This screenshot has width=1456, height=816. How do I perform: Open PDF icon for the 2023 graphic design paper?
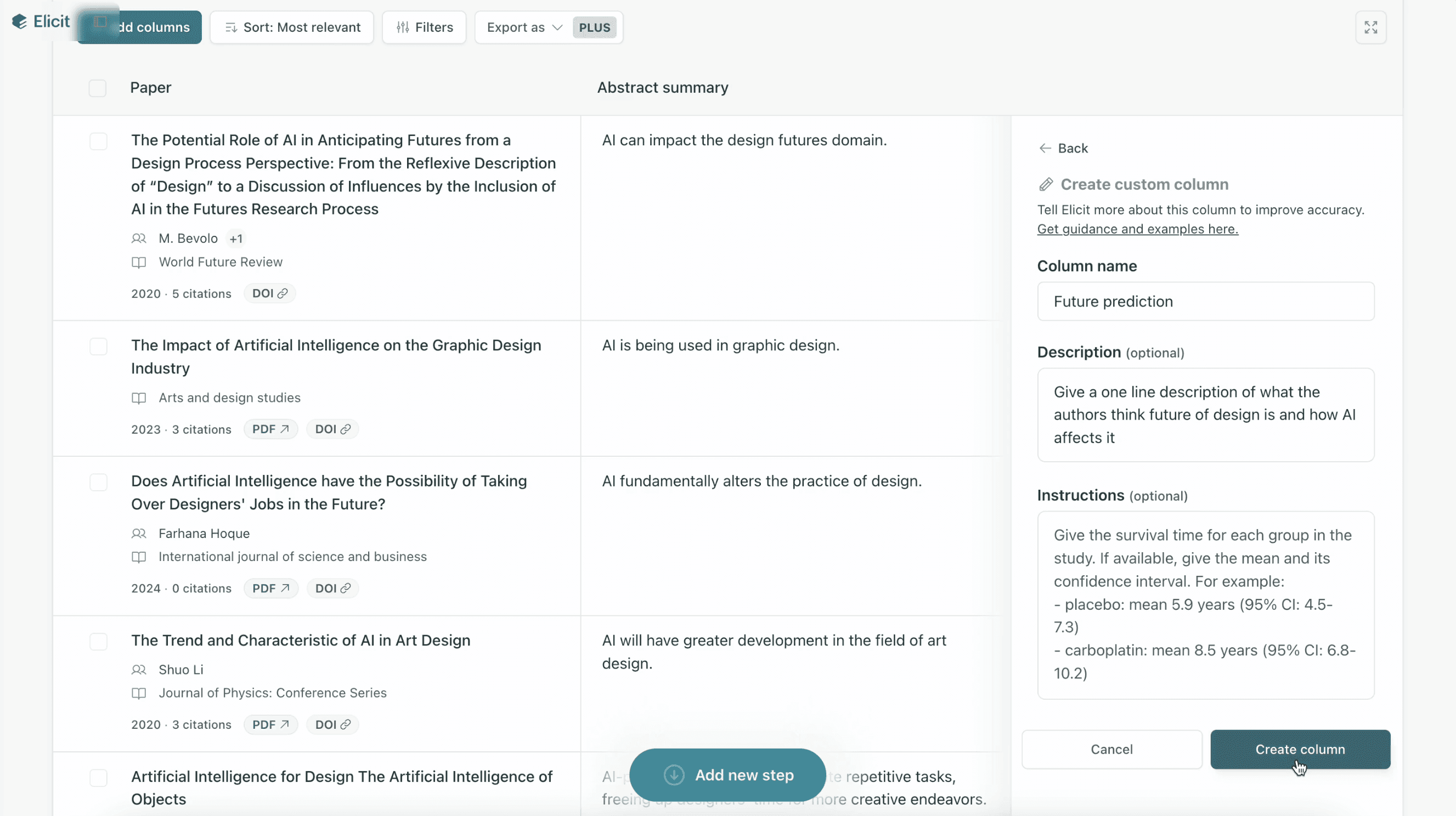(271, 429)
